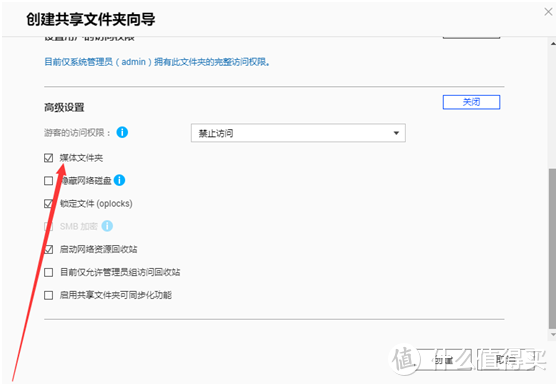Click the 关闭 button in 高级设置
This screenshot has height=386, width=558.
(x=471, y=102)
